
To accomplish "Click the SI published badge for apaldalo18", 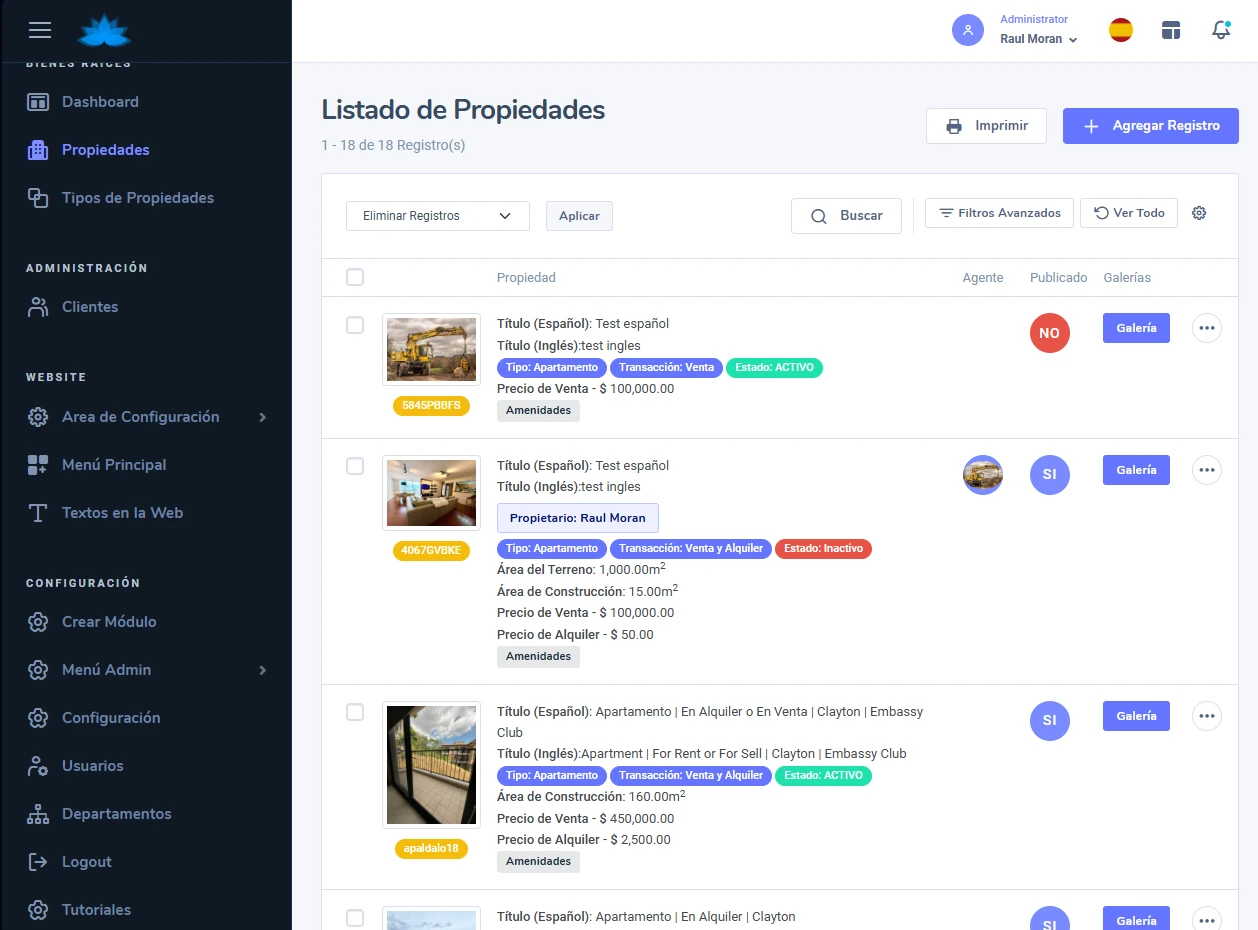I will pos(1050,721).
